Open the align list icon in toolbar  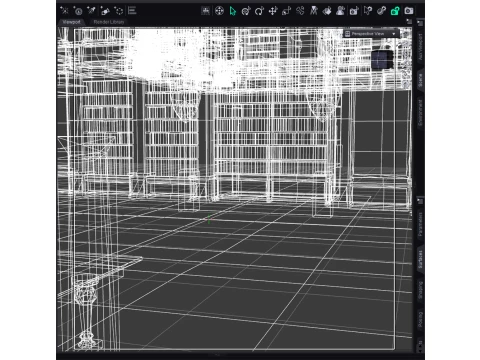132,11
